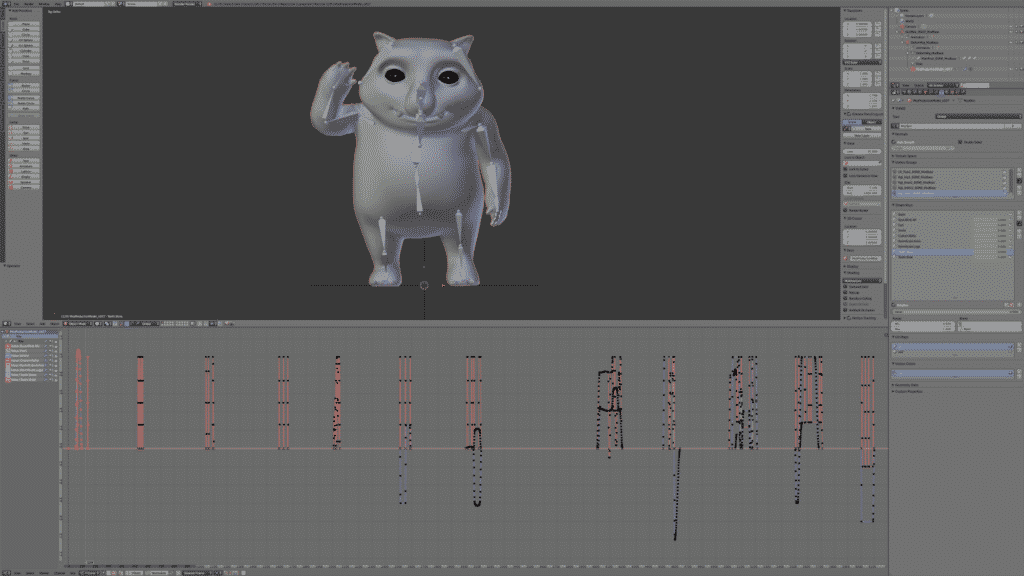Add a Cone mesh primitive
Screen dimensions: 1024x576
25,56
